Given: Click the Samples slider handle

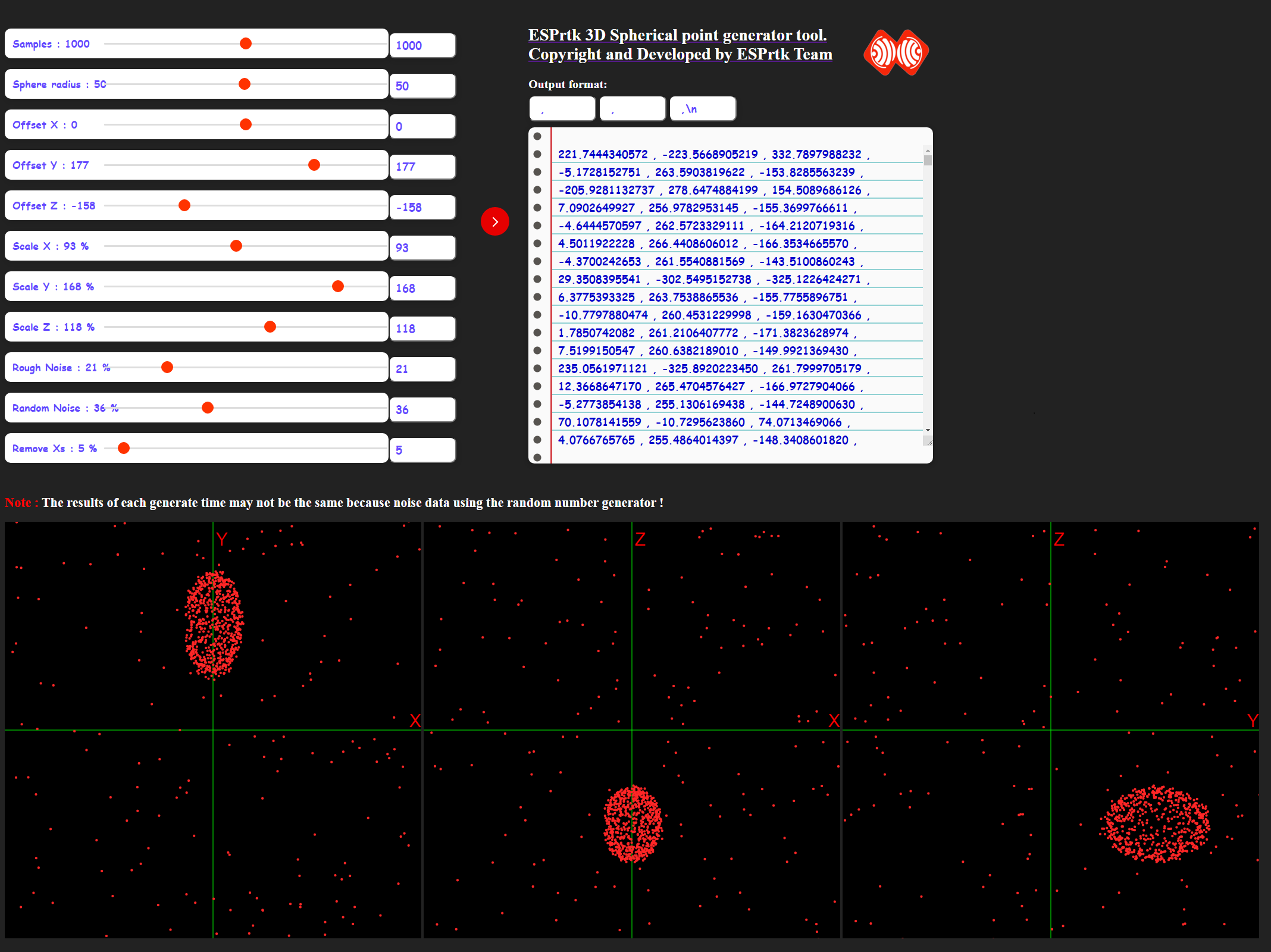Looking at the screenshot, I should click(246, 43).
